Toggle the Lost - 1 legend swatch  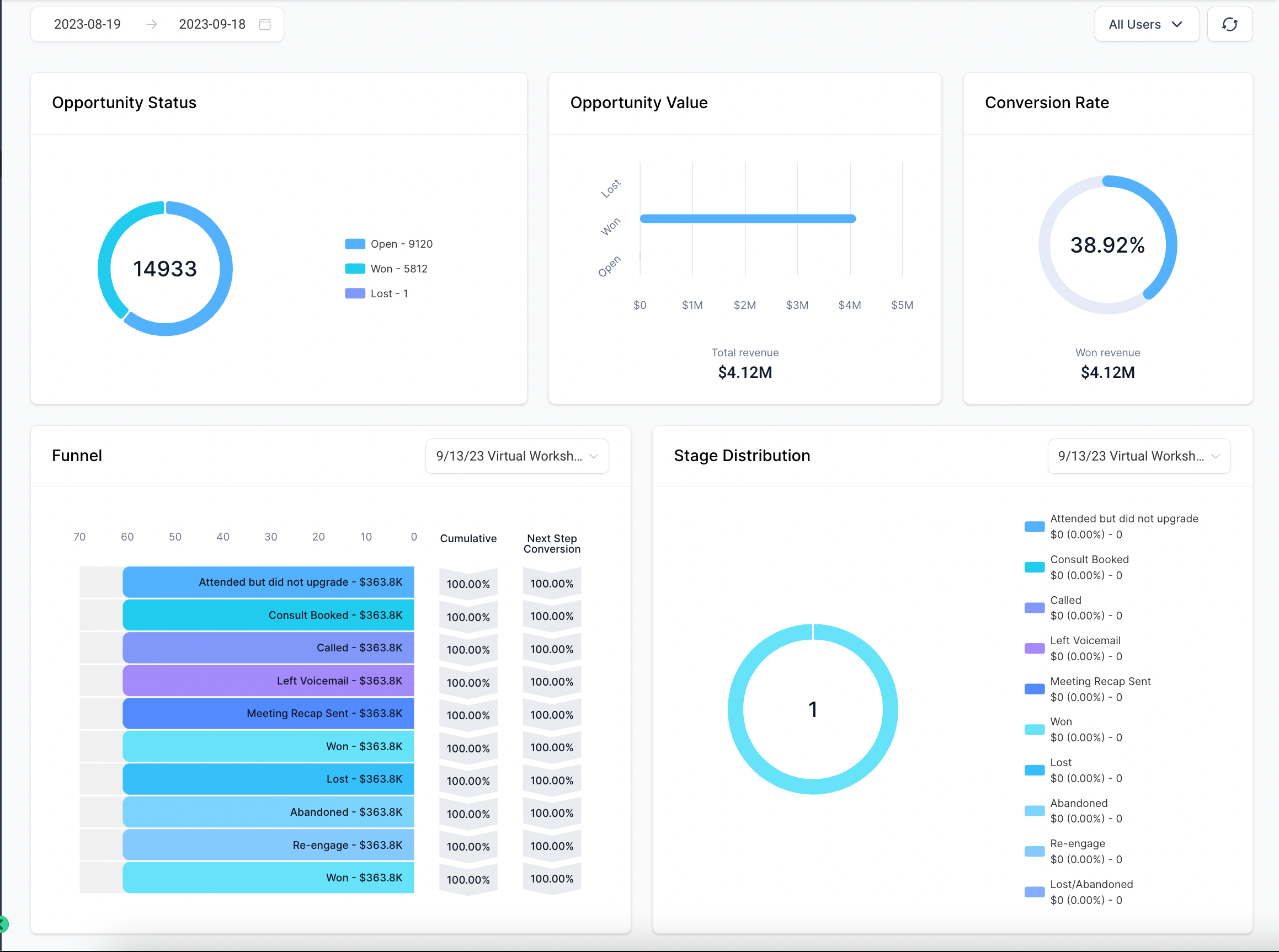click(x=355, y=293)
